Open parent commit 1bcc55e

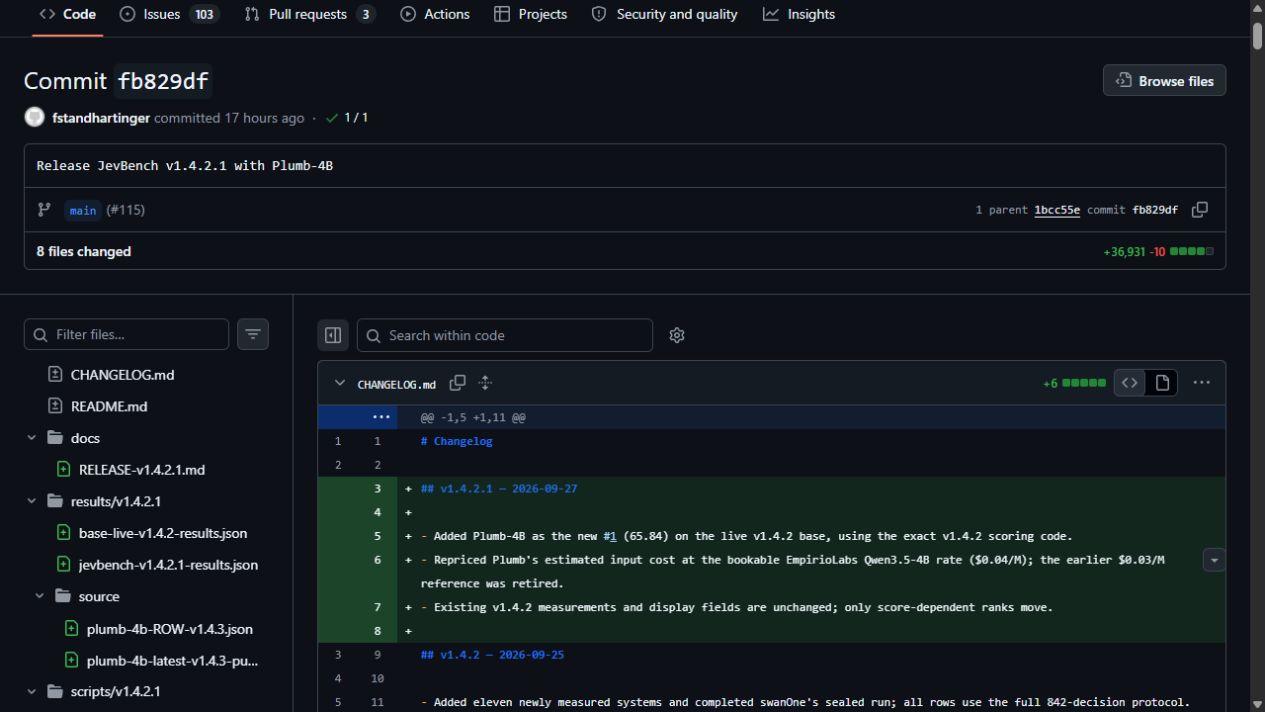1057,210
